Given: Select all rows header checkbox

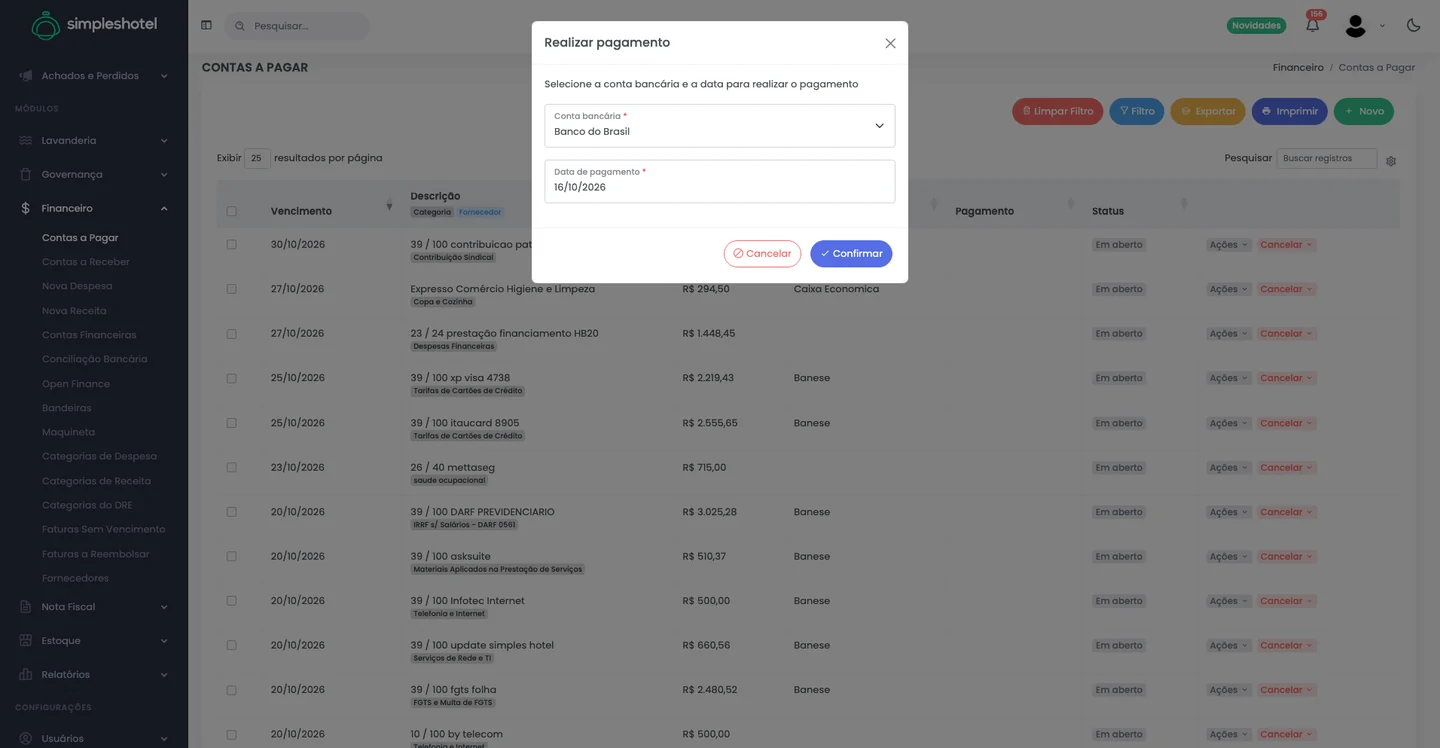Looking at the screenshot, I should (x=232, y=211).
